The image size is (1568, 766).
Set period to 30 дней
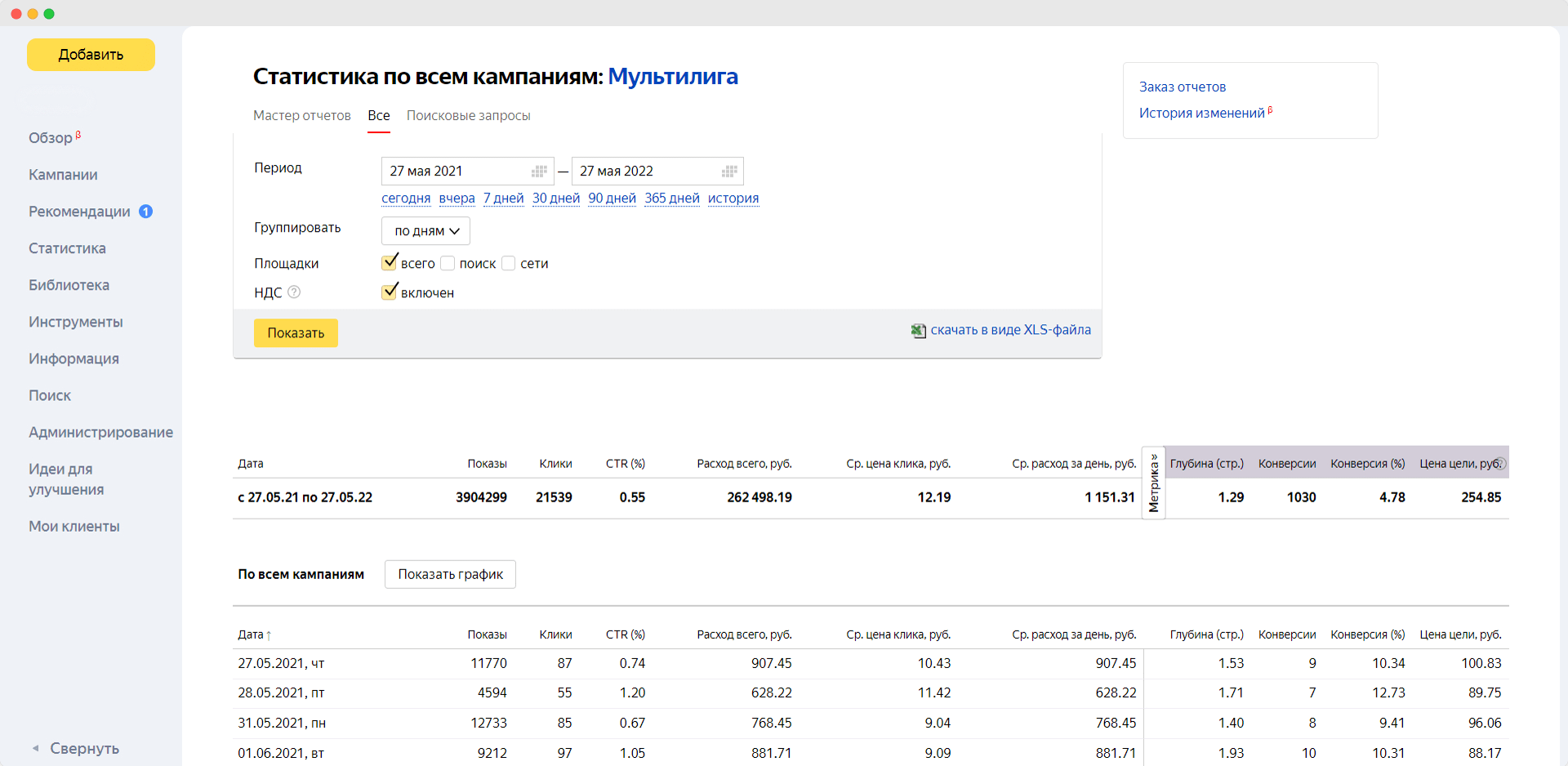coord(556,198)
